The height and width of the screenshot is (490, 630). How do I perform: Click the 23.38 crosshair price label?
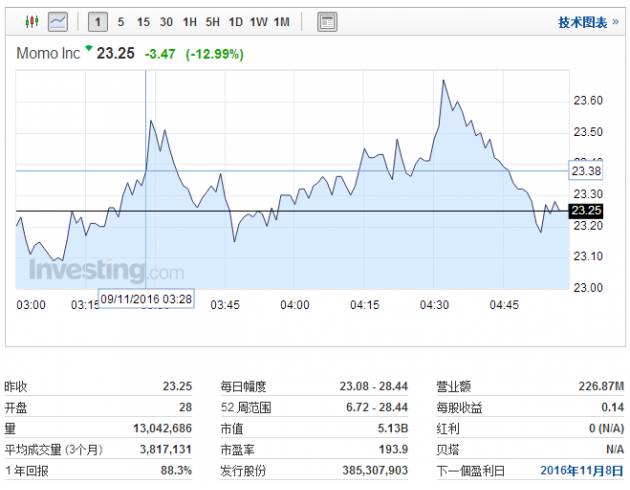pos(586,171)
